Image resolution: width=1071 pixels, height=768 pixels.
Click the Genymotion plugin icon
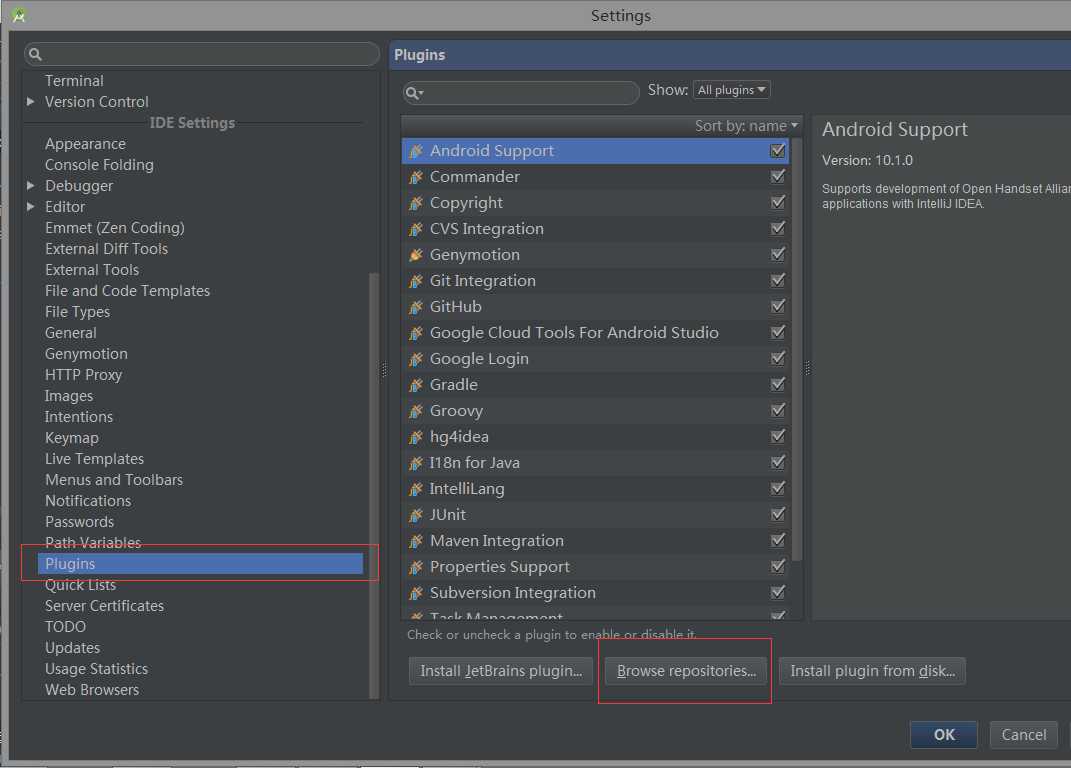tap(416, 255)
